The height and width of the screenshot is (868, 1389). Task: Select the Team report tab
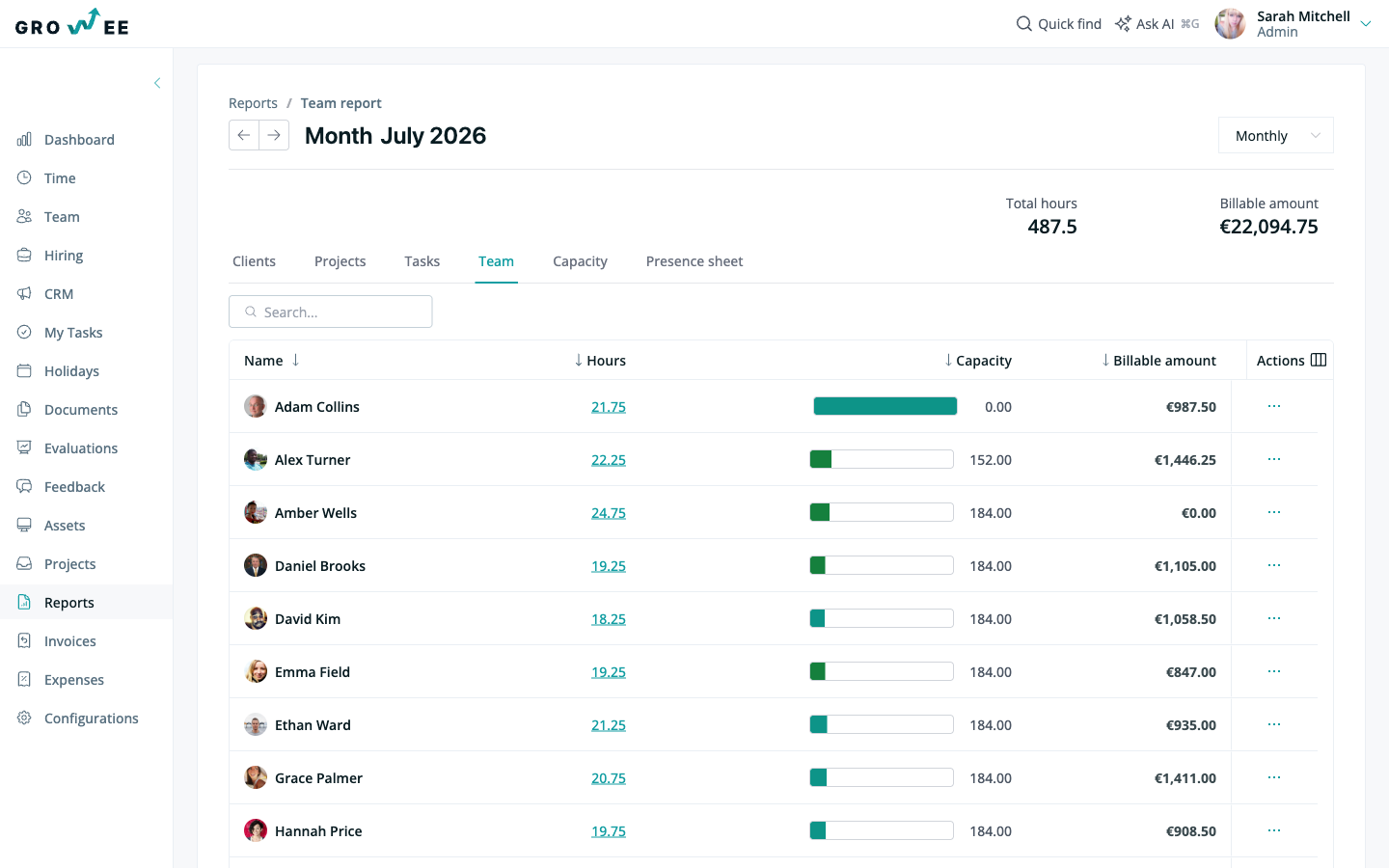496,261
